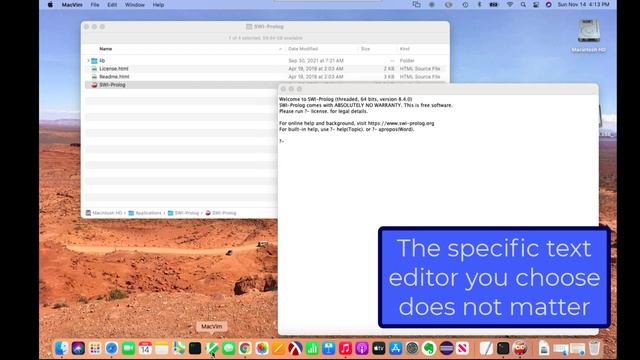Open Notes app in dock
This screenshot has height=360, width=640.
[x=162, y=348]
